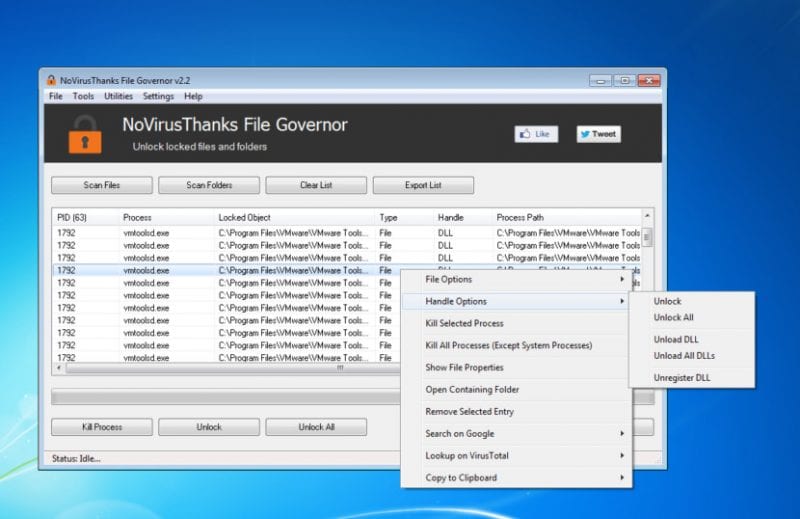Image resolution: width=800 pixels, height=519 pixels.
Task: Expand the Handle Options submenu
Action: click(x=516, y=302)
